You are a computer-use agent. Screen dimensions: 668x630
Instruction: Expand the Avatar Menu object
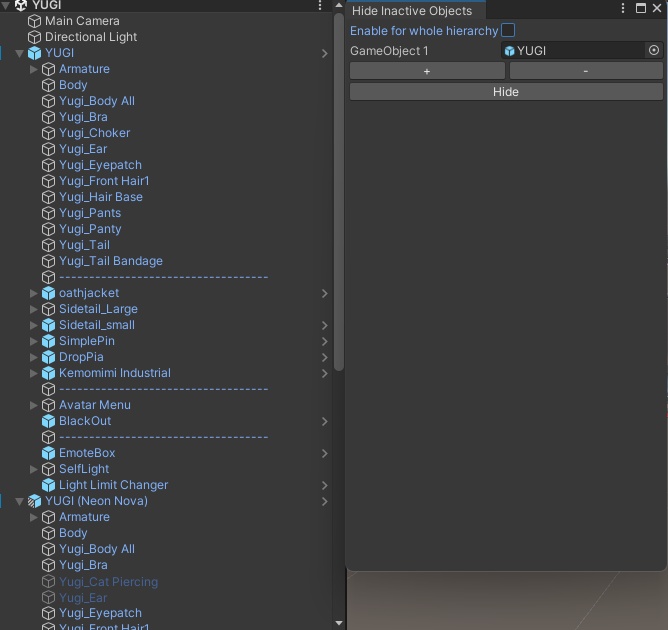coord(34,405)
